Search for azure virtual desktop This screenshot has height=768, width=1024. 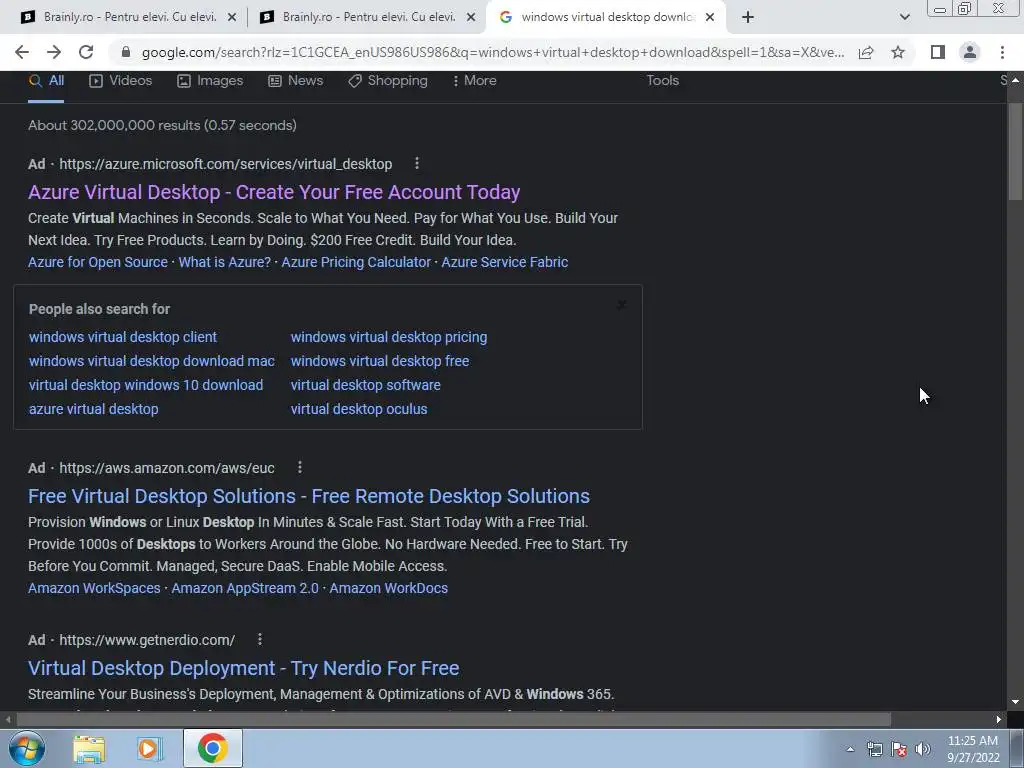pos(93,409)
